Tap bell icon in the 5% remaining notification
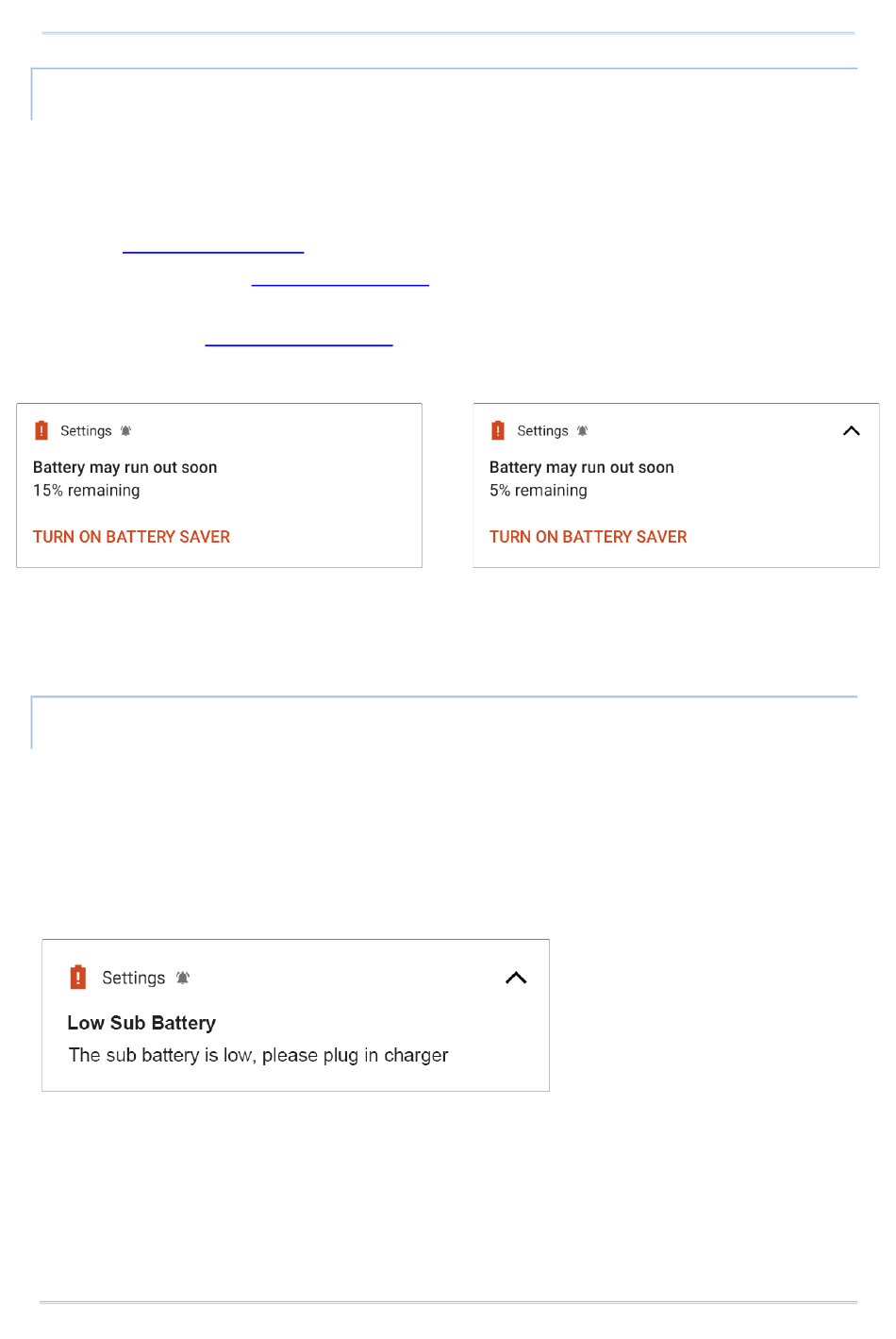Screen dimensions: 896x1339 click(582, 431)
